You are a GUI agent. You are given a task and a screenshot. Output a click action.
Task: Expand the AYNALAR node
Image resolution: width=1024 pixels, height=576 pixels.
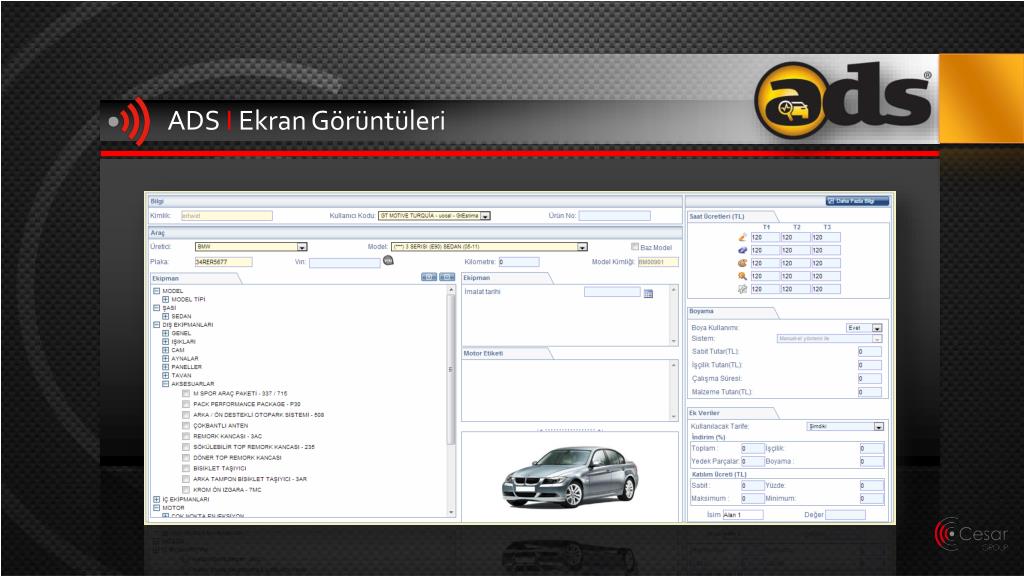(166, 359)
